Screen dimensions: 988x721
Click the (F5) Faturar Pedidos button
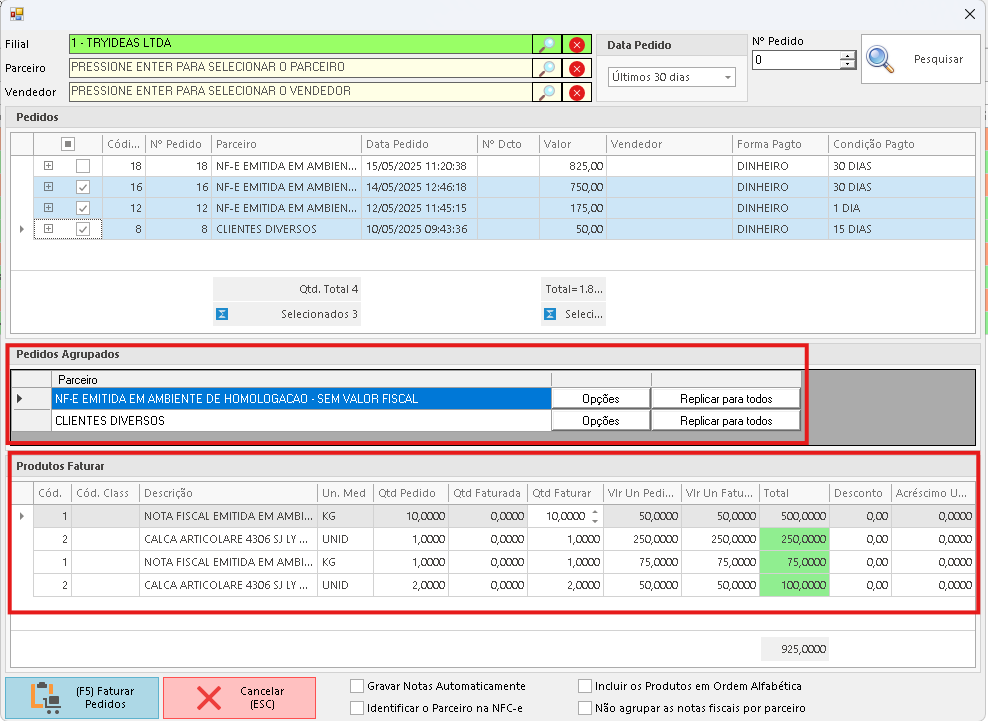coord(82,698)
